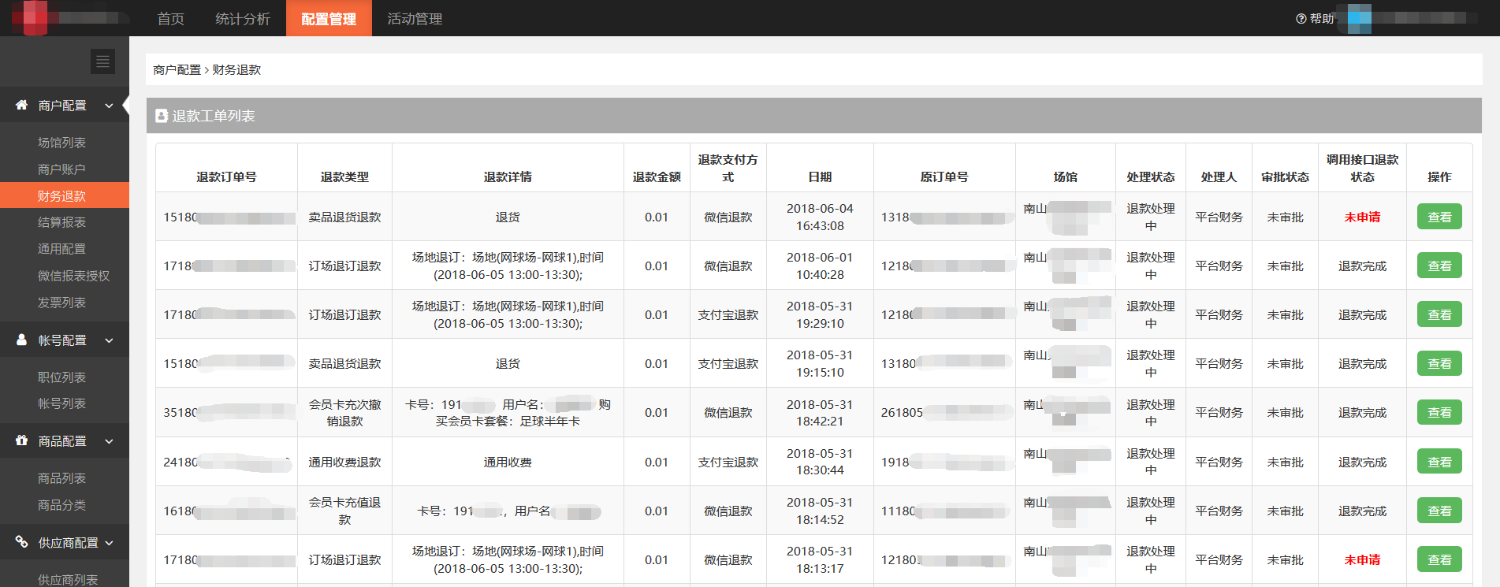Click 商户配置 in the breadcrumb
Viewport: 1500px width, 587px height.
(x=177, y=70)
